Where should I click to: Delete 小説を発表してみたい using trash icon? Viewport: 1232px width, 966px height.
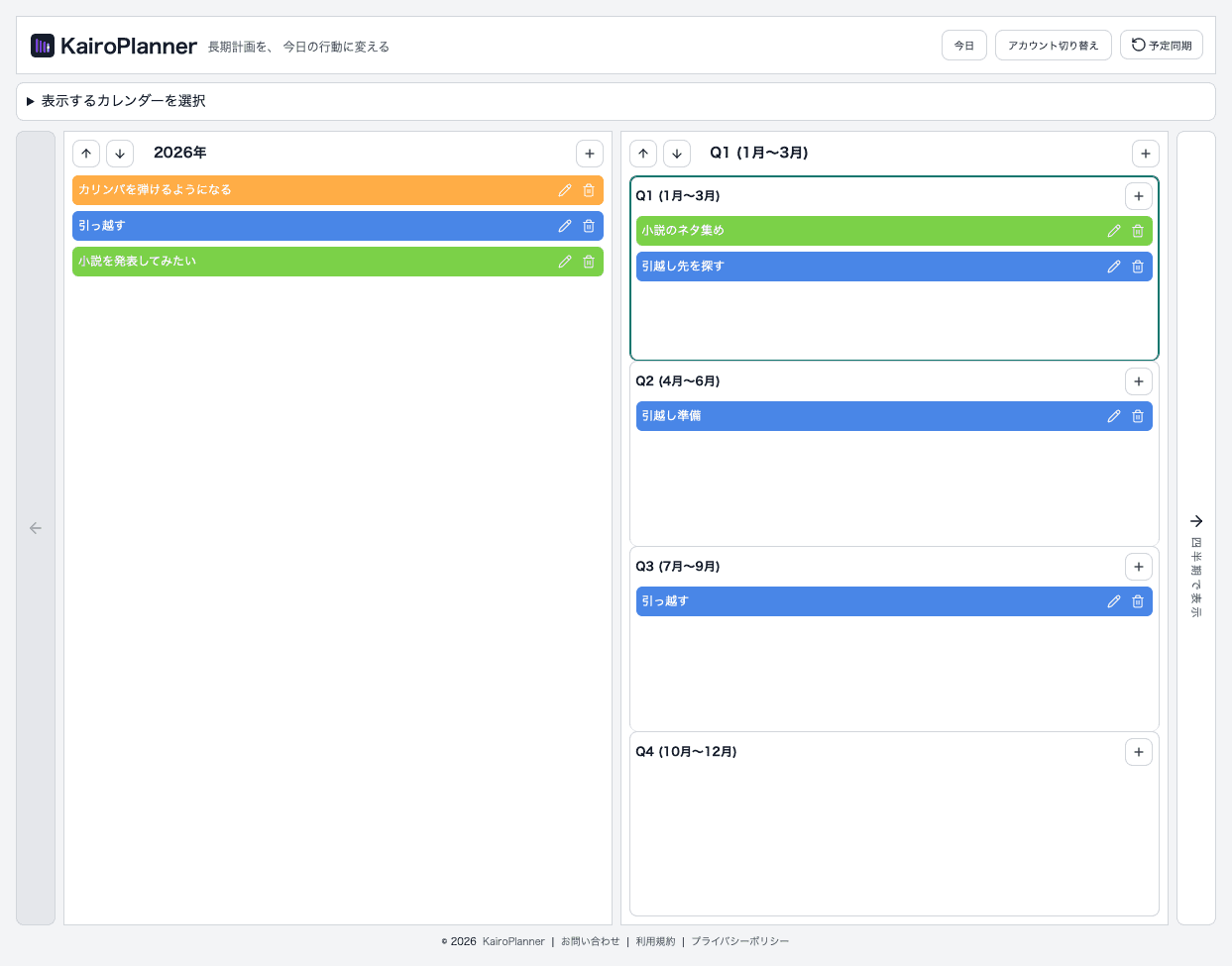coord(588,262)
